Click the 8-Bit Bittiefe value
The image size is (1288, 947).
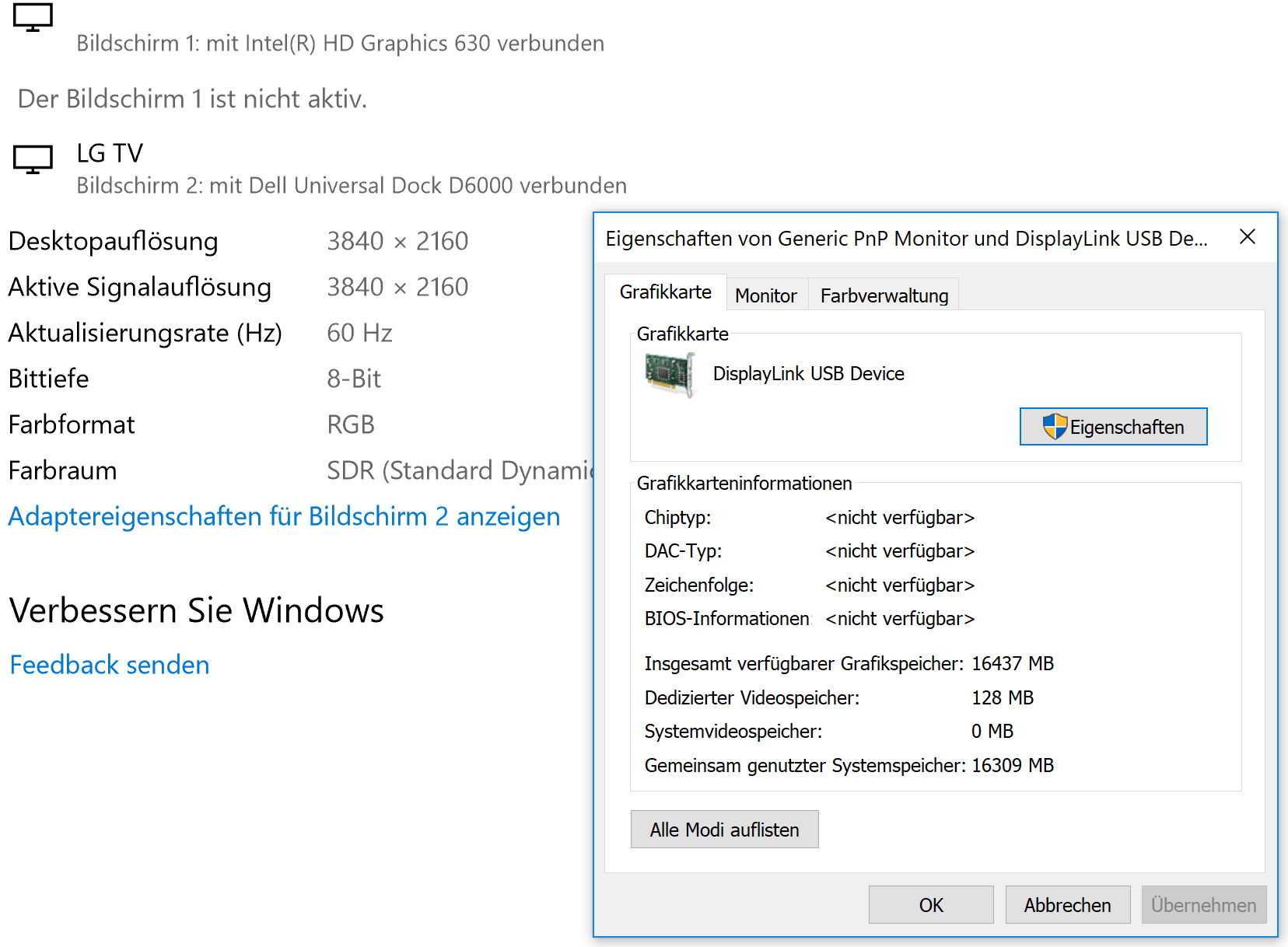coord(354,379)
